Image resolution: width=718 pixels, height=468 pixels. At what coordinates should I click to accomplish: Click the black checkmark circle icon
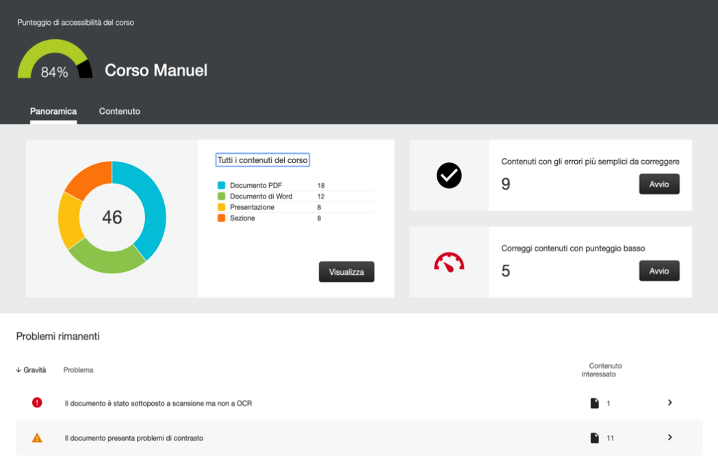(449, 176)
